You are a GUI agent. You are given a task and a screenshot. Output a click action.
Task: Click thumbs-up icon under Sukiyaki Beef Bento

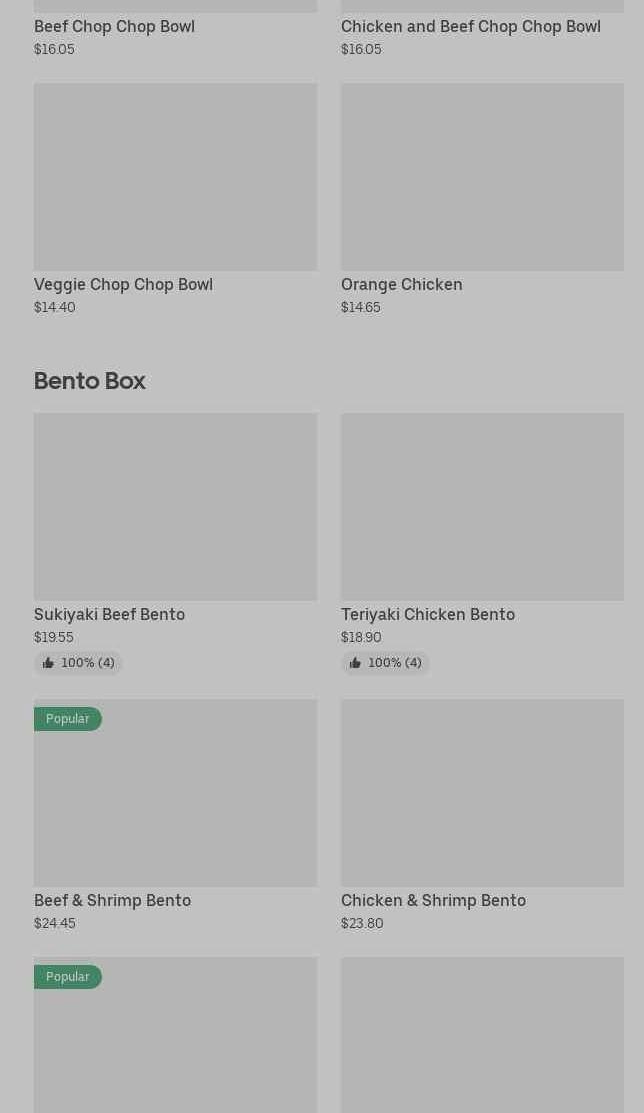(48, 663)
